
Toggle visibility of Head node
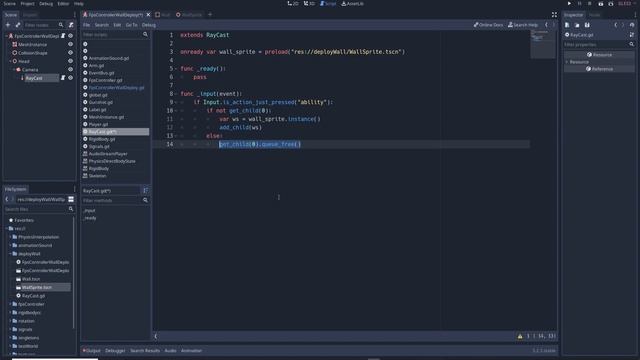(70, 61)
